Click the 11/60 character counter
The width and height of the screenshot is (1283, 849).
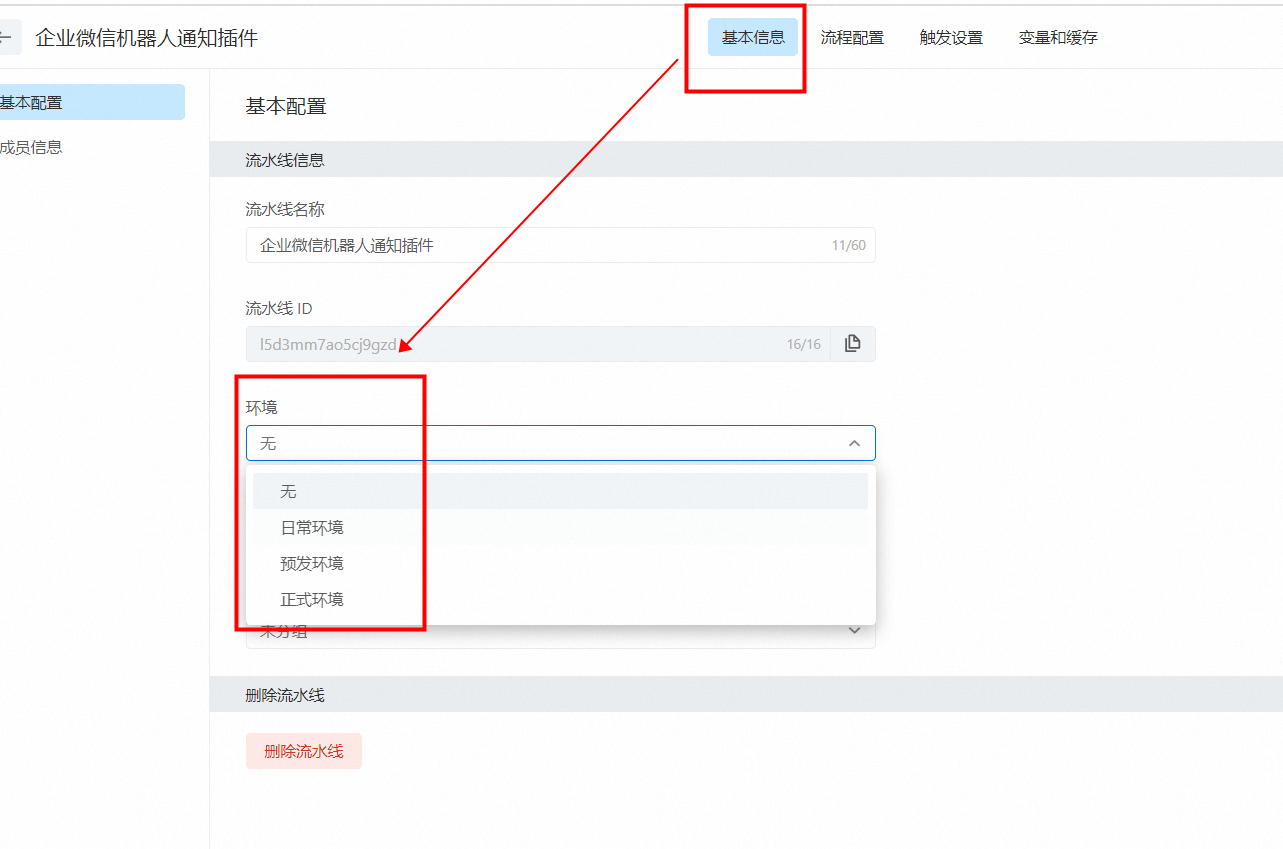click(x=849, y=245)
